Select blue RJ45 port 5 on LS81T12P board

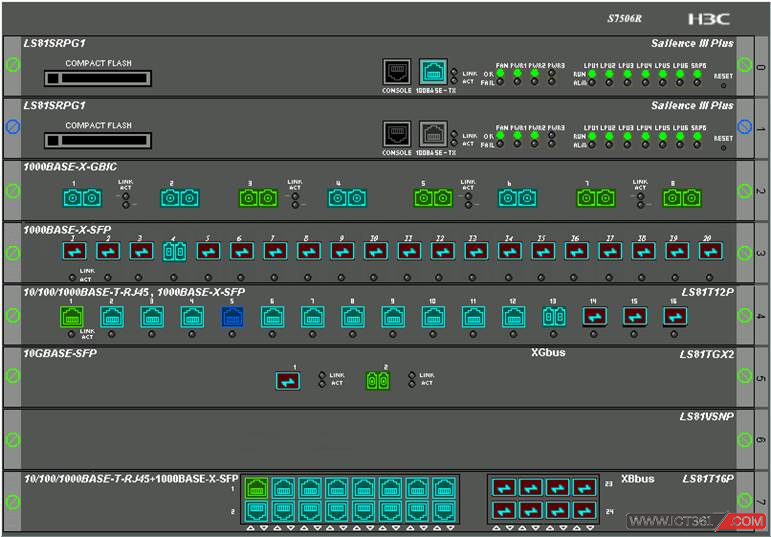233,317
